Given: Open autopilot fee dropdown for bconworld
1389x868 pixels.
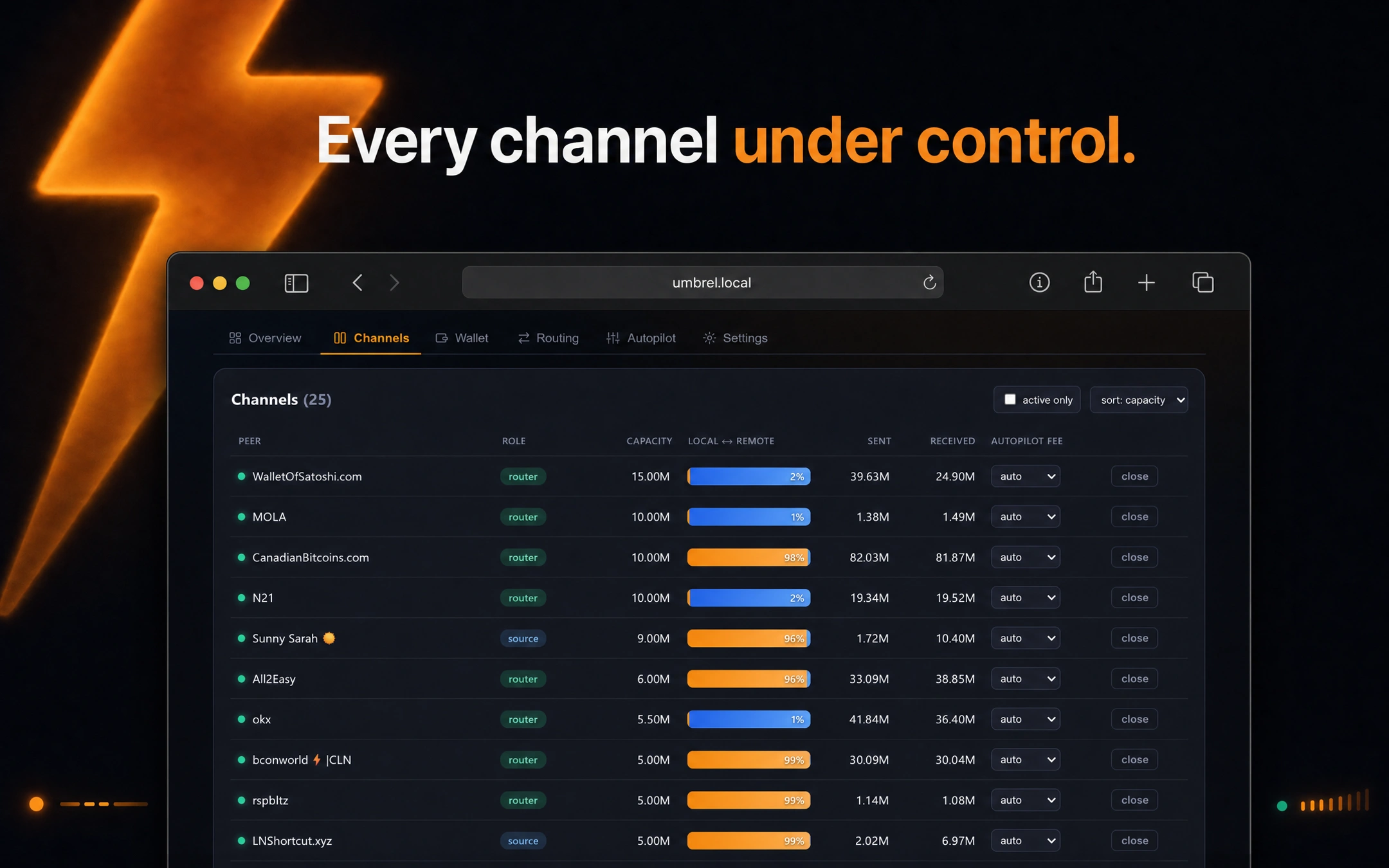Looking at the screenshot, I should (x=1025, y=760).
